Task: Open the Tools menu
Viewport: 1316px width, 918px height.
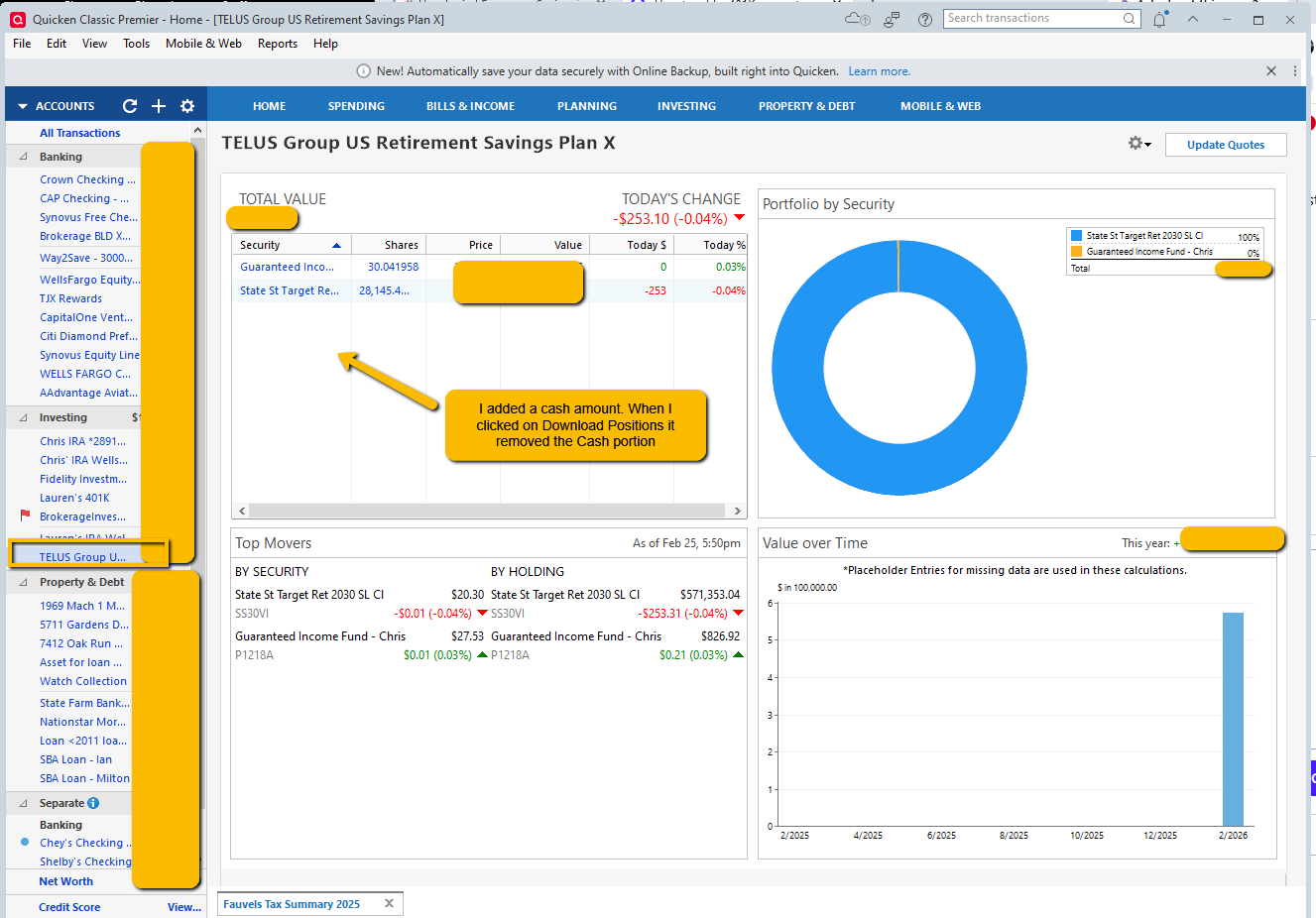Action: point(136,44)
